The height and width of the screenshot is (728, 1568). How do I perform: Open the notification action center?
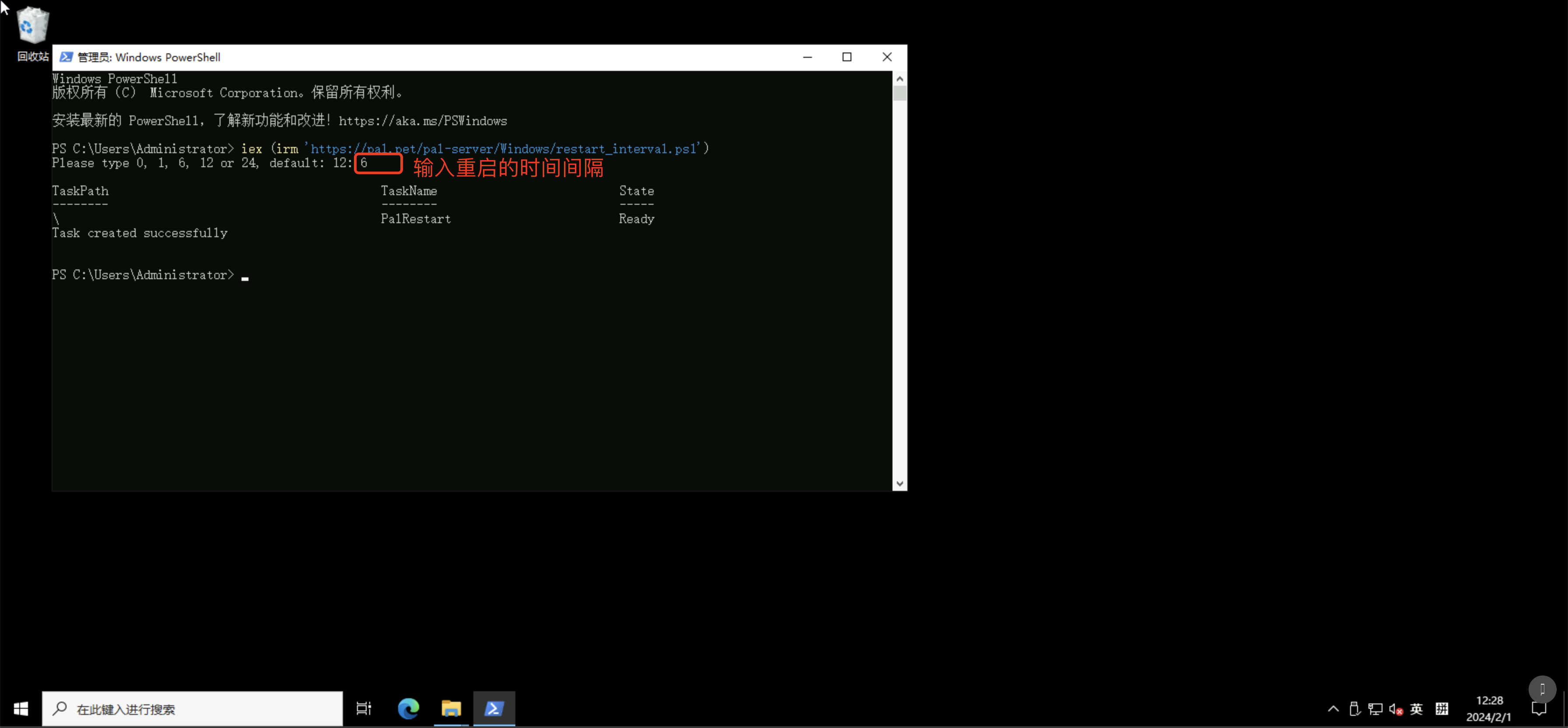(x=1539, y=708)
